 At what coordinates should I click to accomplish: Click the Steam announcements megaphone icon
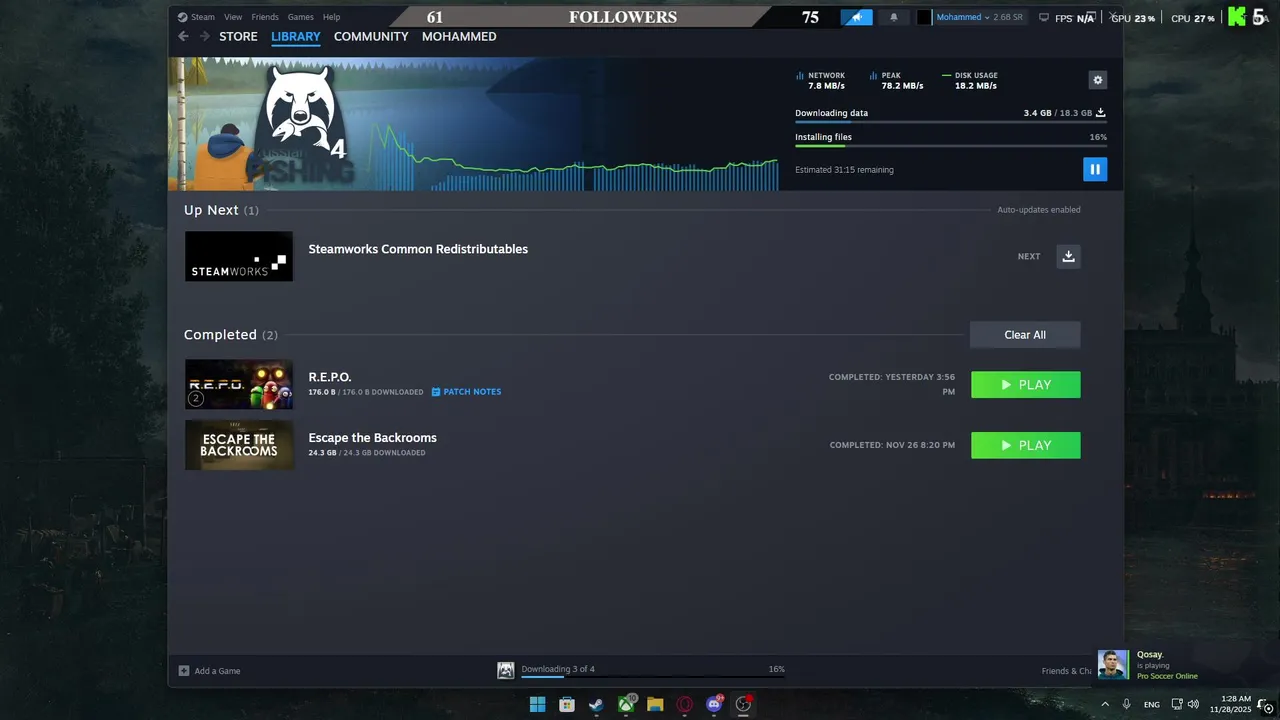857,17
